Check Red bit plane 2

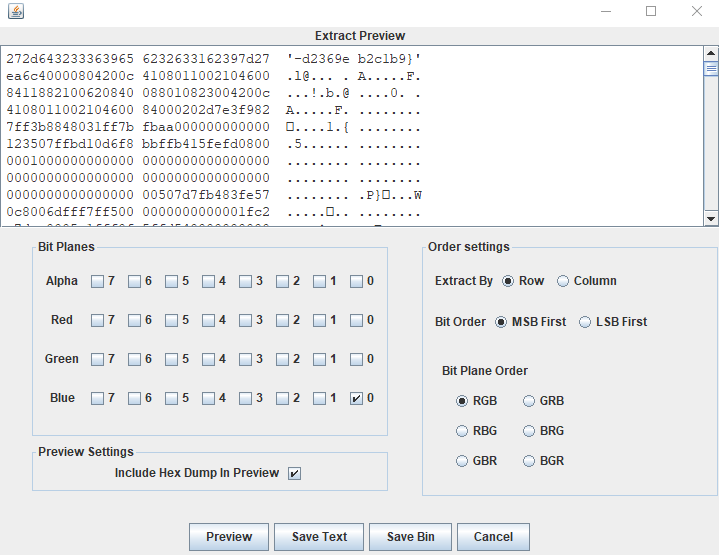pyautogui.click(x=282, y=320)
